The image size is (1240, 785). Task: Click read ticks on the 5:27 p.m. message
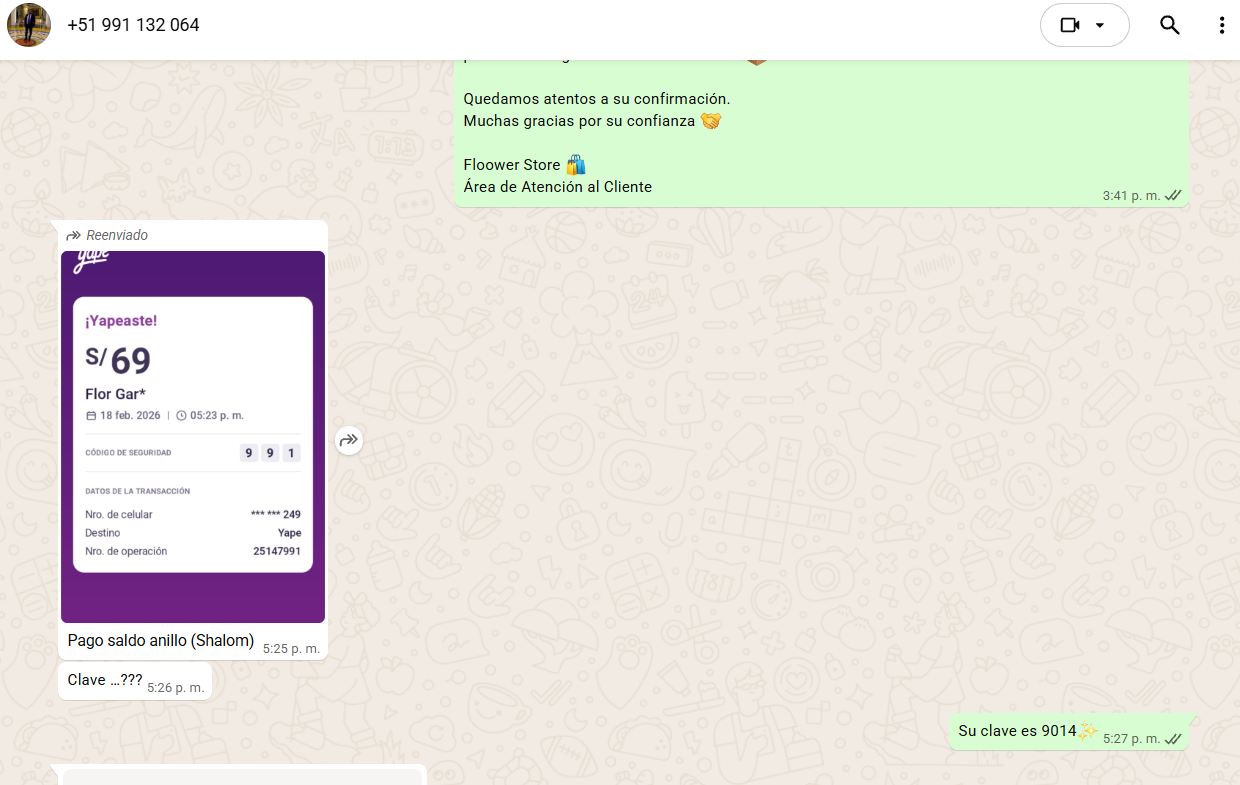(x=1174, y=739)
